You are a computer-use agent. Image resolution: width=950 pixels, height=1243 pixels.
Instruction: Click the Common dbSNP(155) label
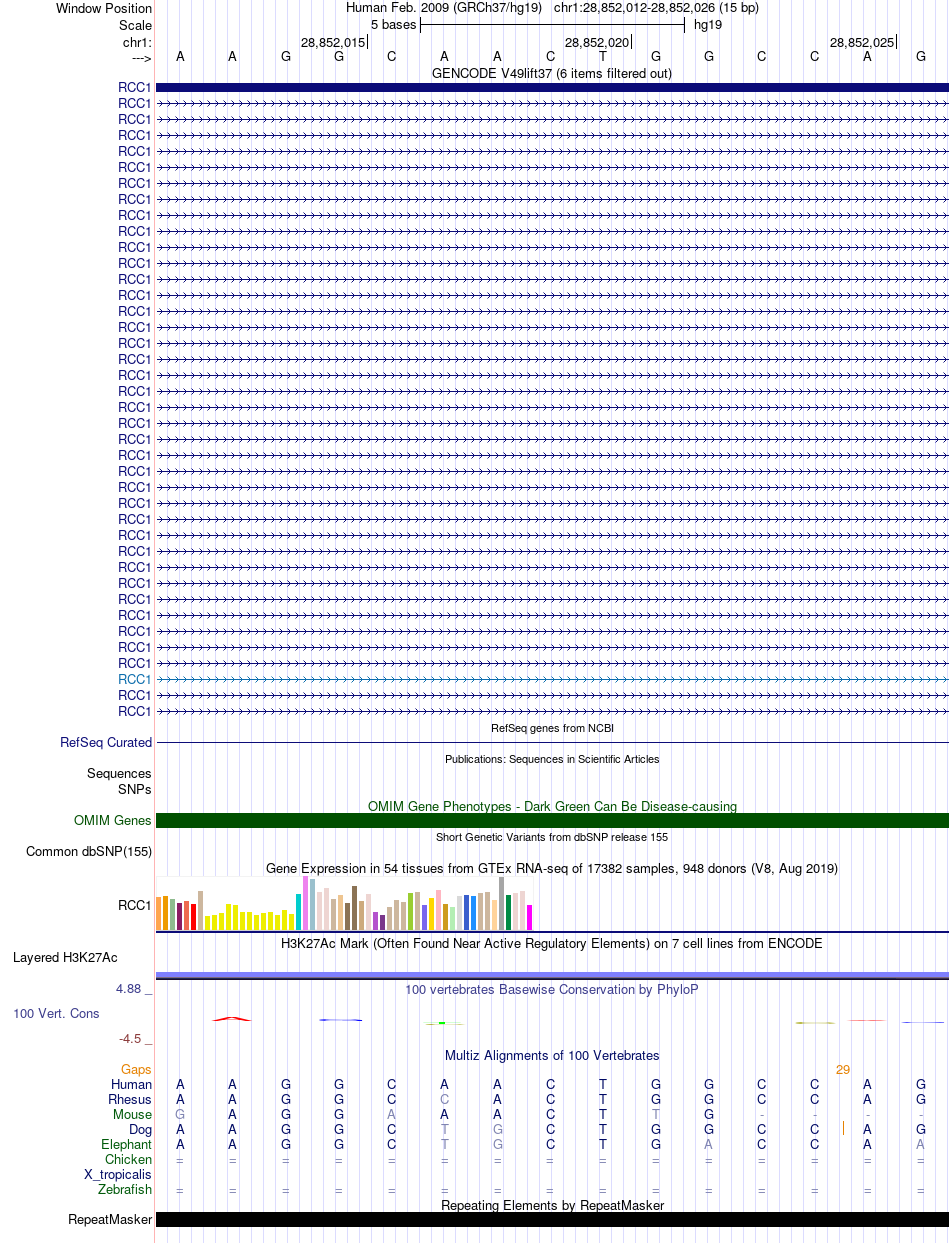tap(89, 852)
